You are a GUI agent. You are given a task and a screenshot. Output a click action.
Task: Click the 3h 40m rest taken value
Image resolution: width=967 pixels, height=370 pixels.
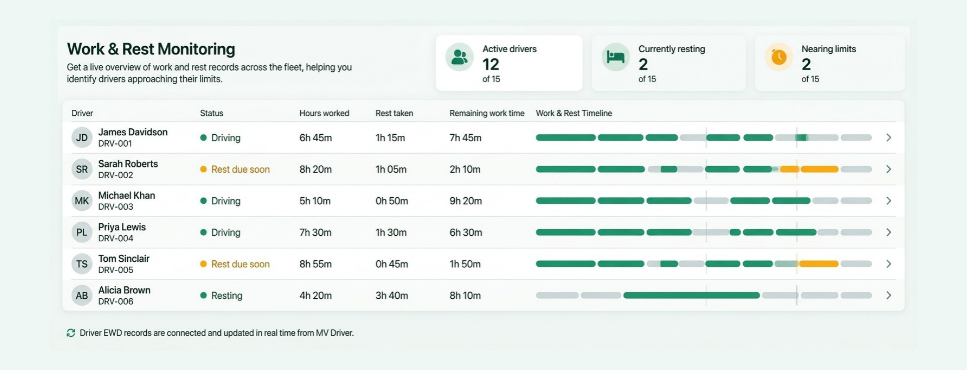pos(392,296)
